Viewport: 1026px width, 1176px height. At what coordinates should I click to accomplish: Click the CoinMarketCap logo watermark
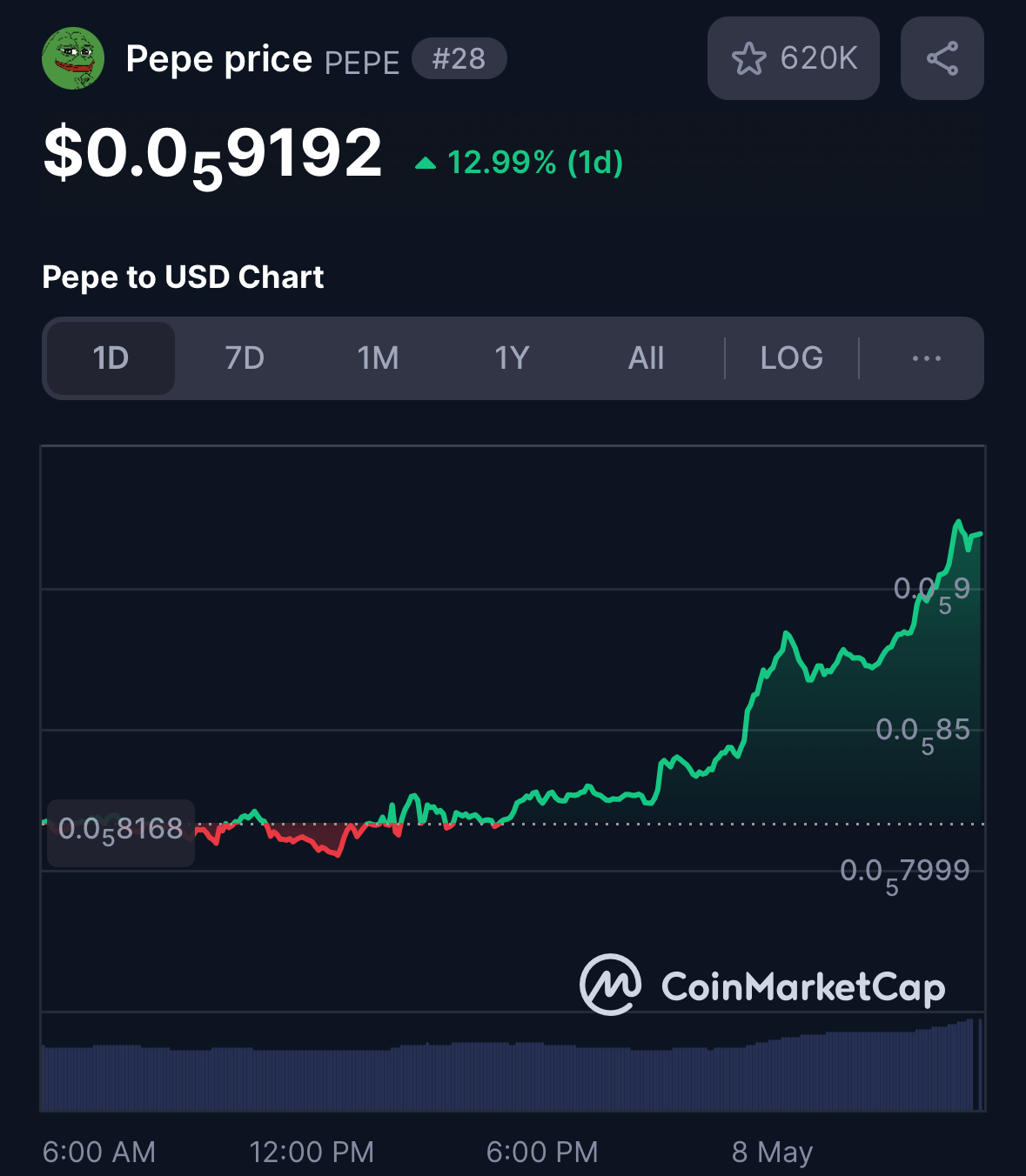point(762,986)
